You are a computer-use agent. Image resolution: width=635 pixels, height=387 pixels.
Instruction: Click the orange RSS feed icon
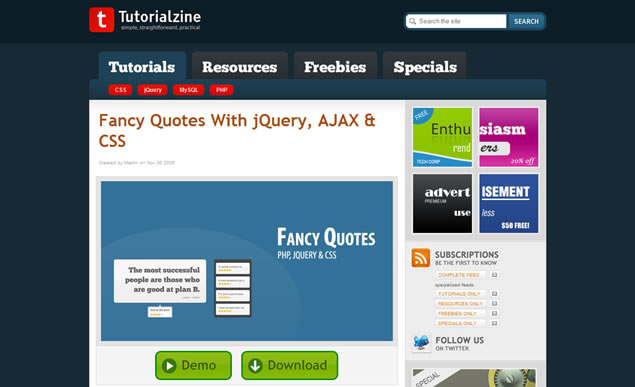point(421,258)
